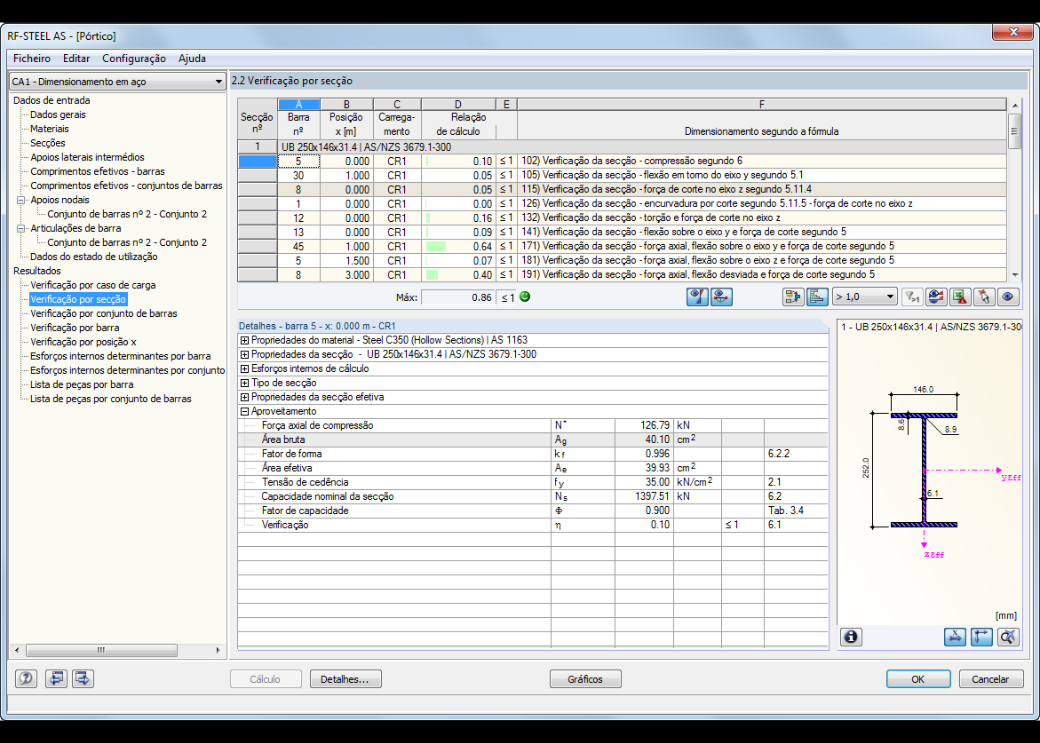
Task: Click the results table vertical scrollbar
Action: pos(1014,190)
